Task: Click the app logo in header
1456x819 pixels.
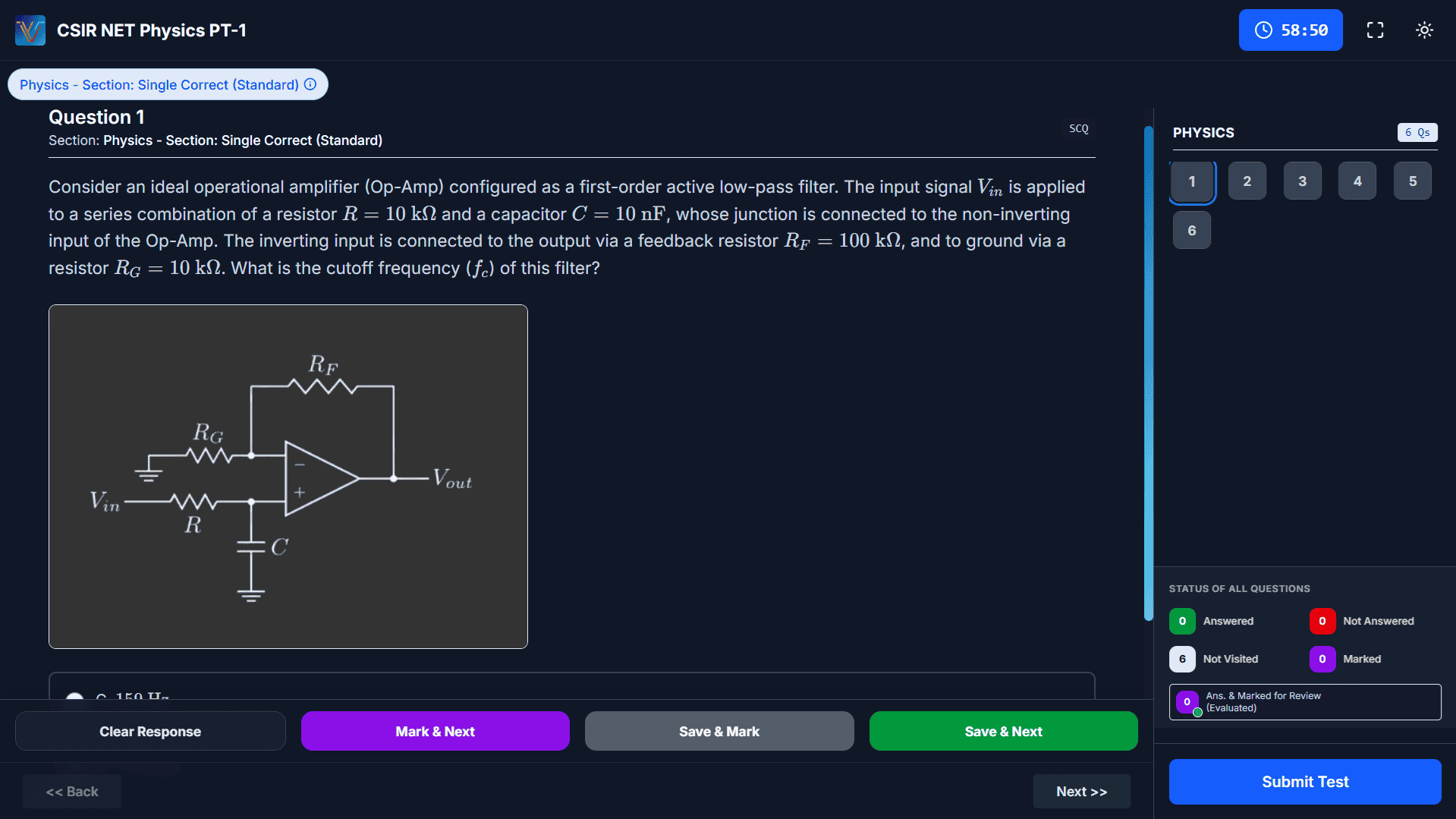Action: click(30, 30)
